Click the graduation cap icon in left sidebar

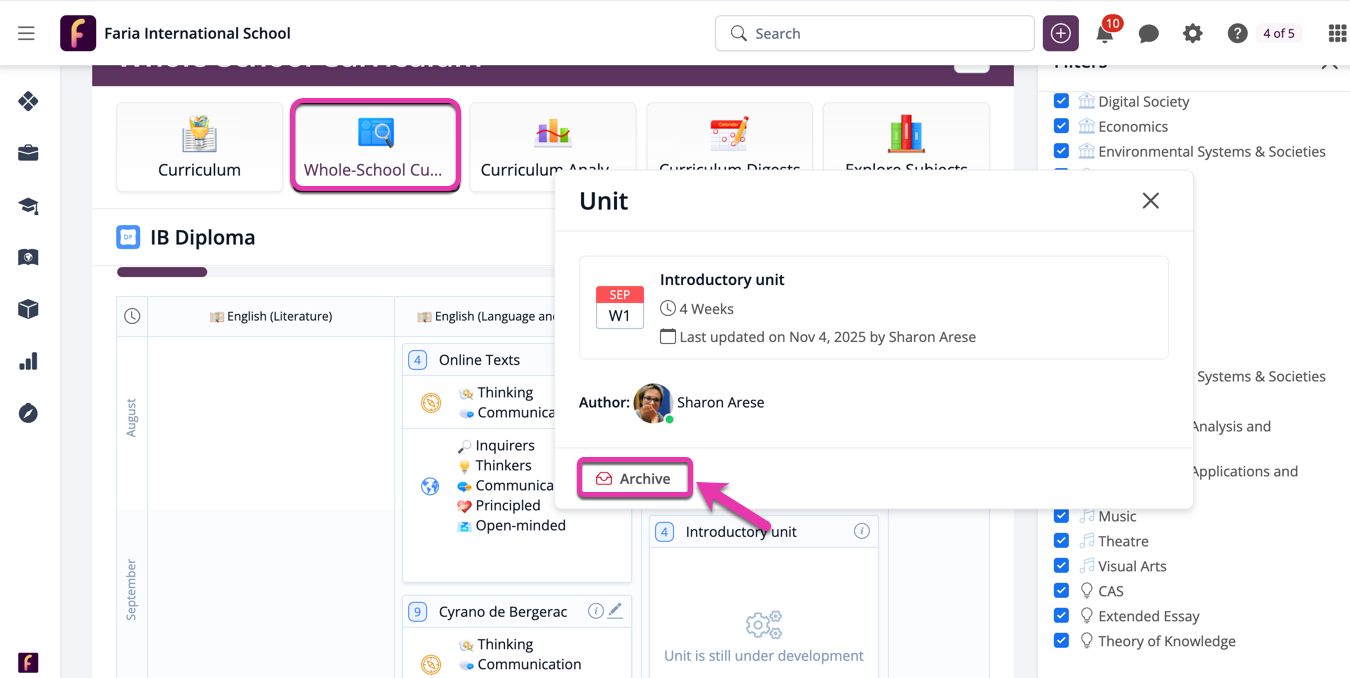[27, 205]
